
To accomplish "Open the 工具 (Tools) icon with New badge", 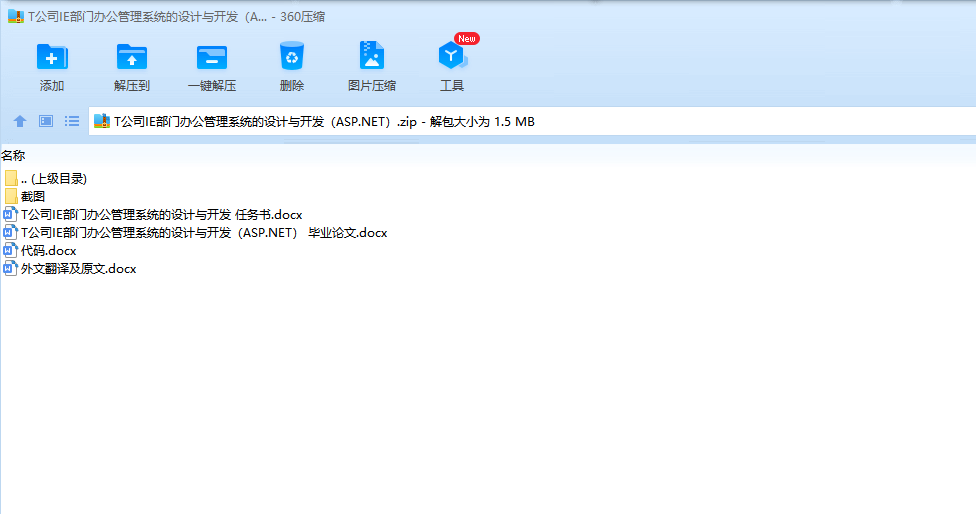I will [452, 56].
